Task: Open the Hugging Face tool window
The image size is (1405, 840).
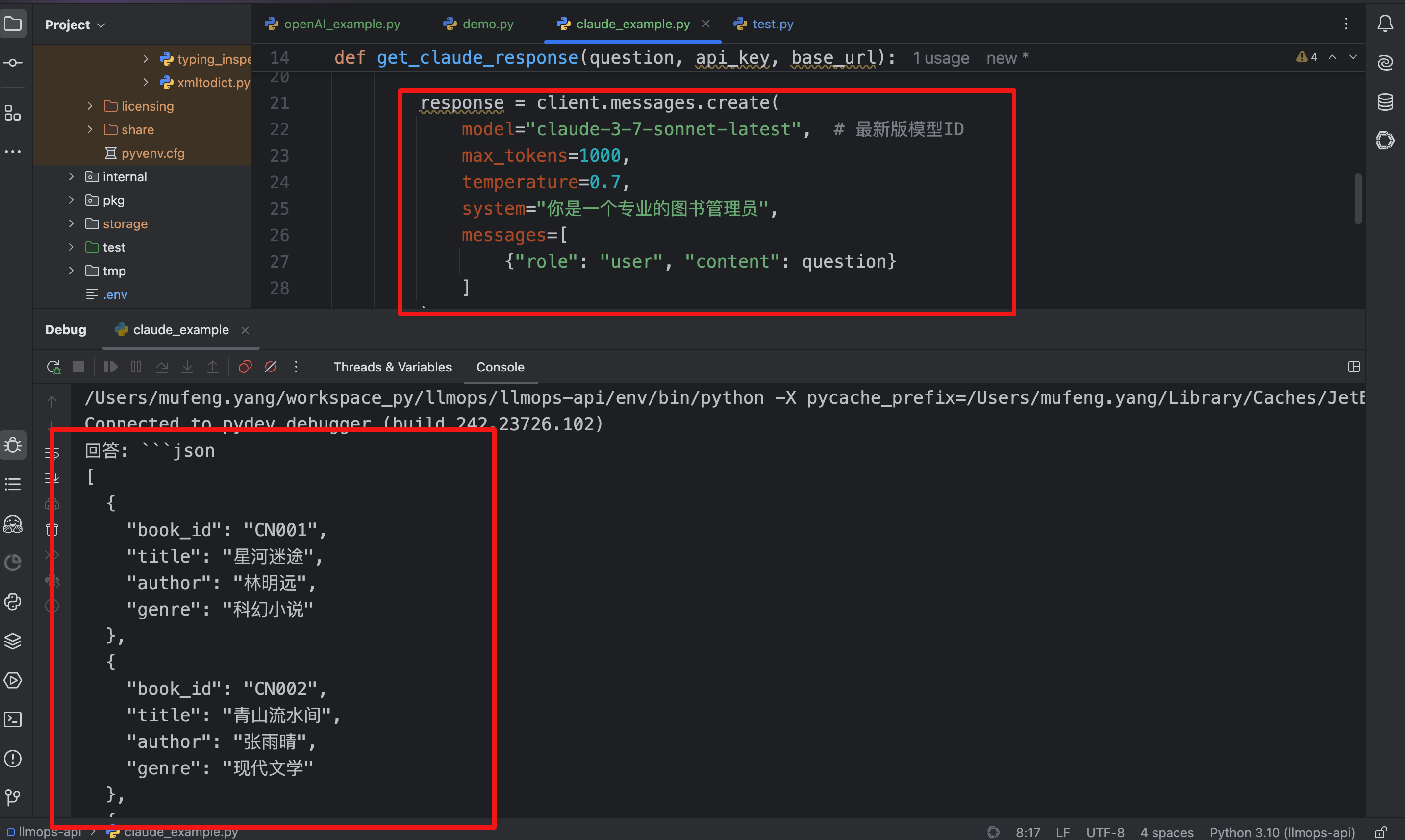Action: 13,524
